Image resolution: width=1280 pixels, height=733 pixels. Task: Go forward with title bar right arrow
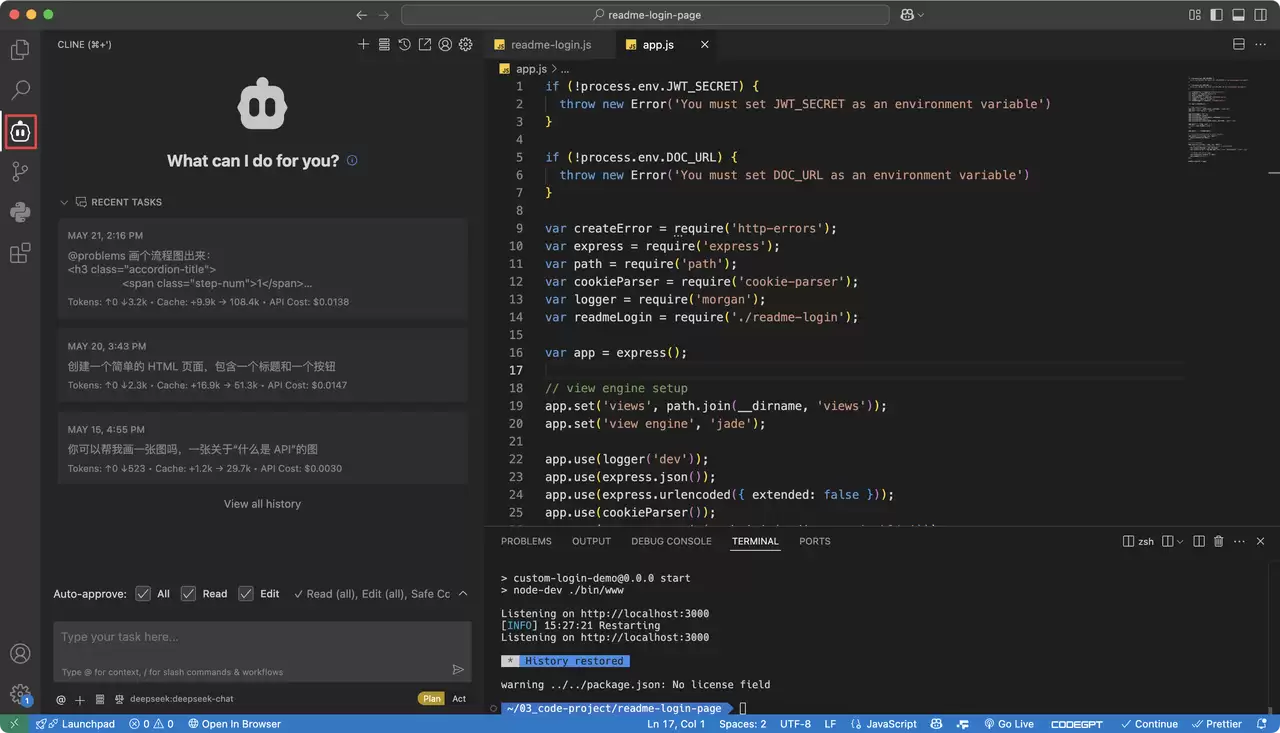[x=385, y=15]
